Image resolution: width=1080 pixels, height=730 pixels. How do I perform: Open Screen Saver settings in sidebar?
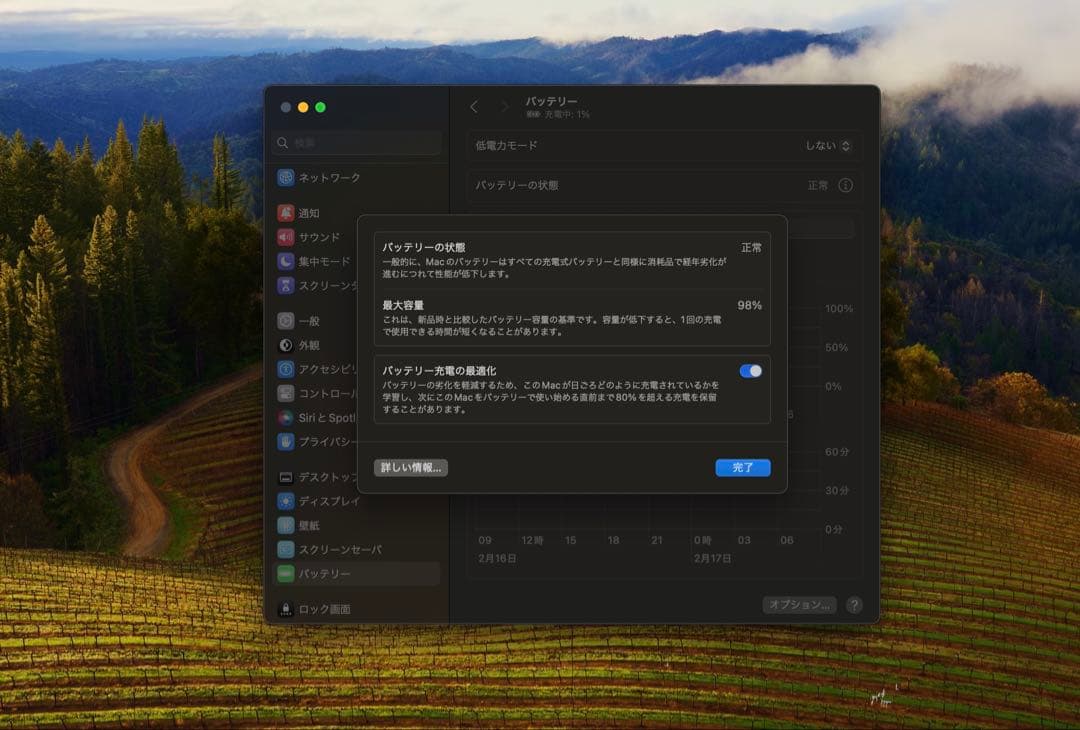[x=340, y=549]
